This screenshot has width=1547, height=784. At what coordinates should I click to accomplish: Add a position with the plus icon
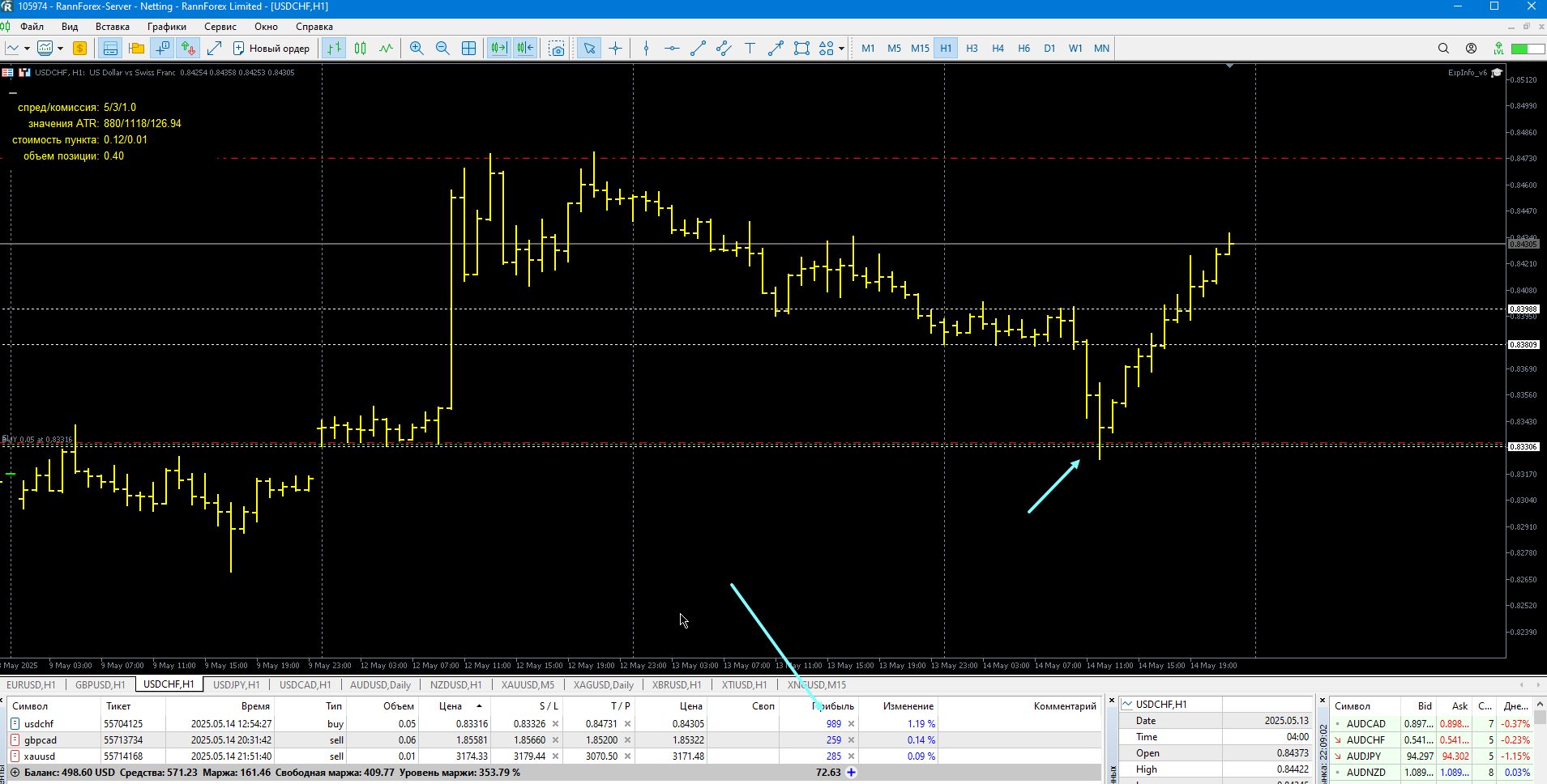pyautogui.click(x=851, y=773)
